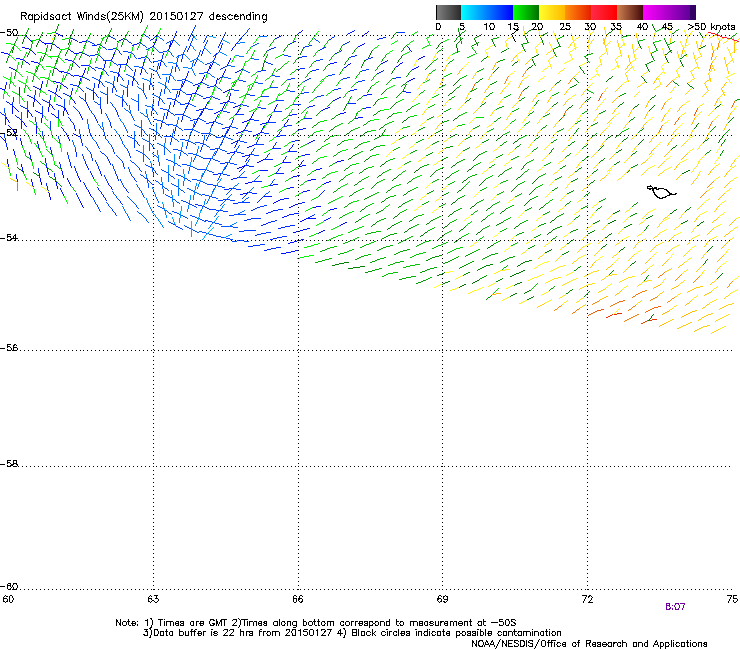Click the latitude axis label -60
Screen dimensions: 740x650
tap(9, 586)
